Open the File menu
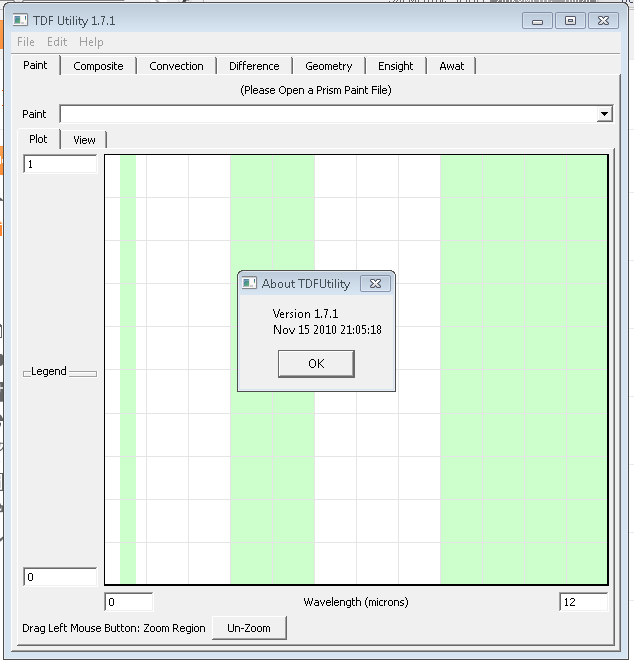The height and width of the screenshot is (666, 634). [x=25, y=42]
